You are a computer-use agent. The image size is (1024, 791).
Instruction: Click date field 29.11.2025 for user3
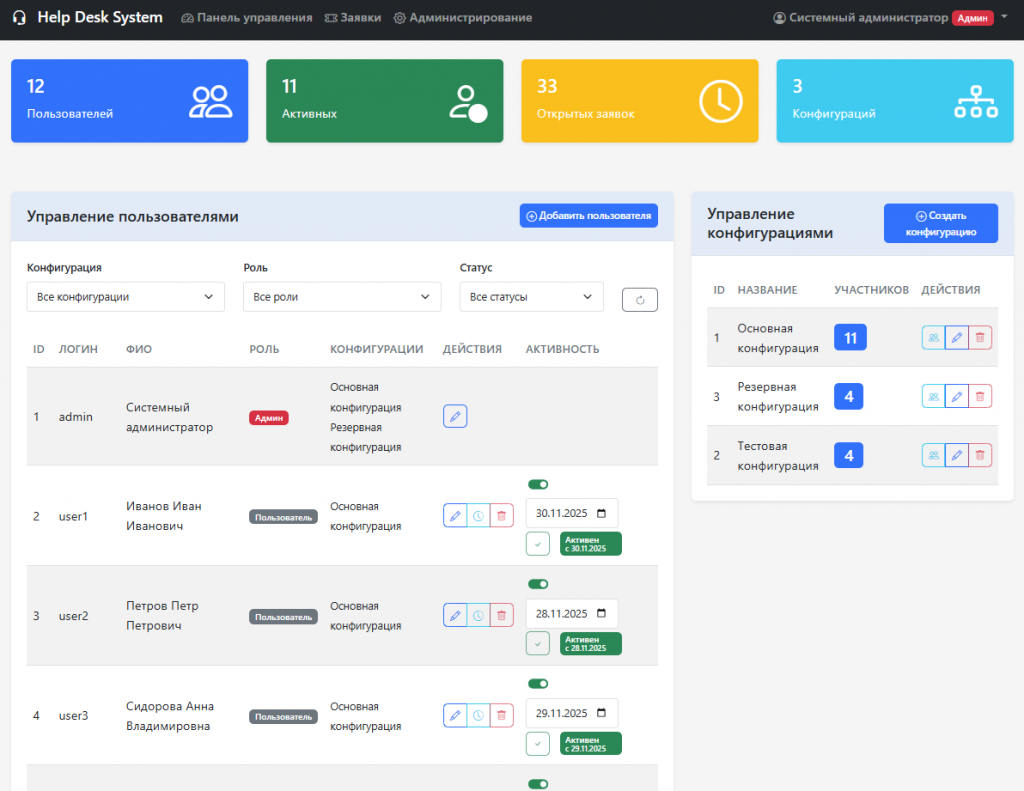pos(571,713)
